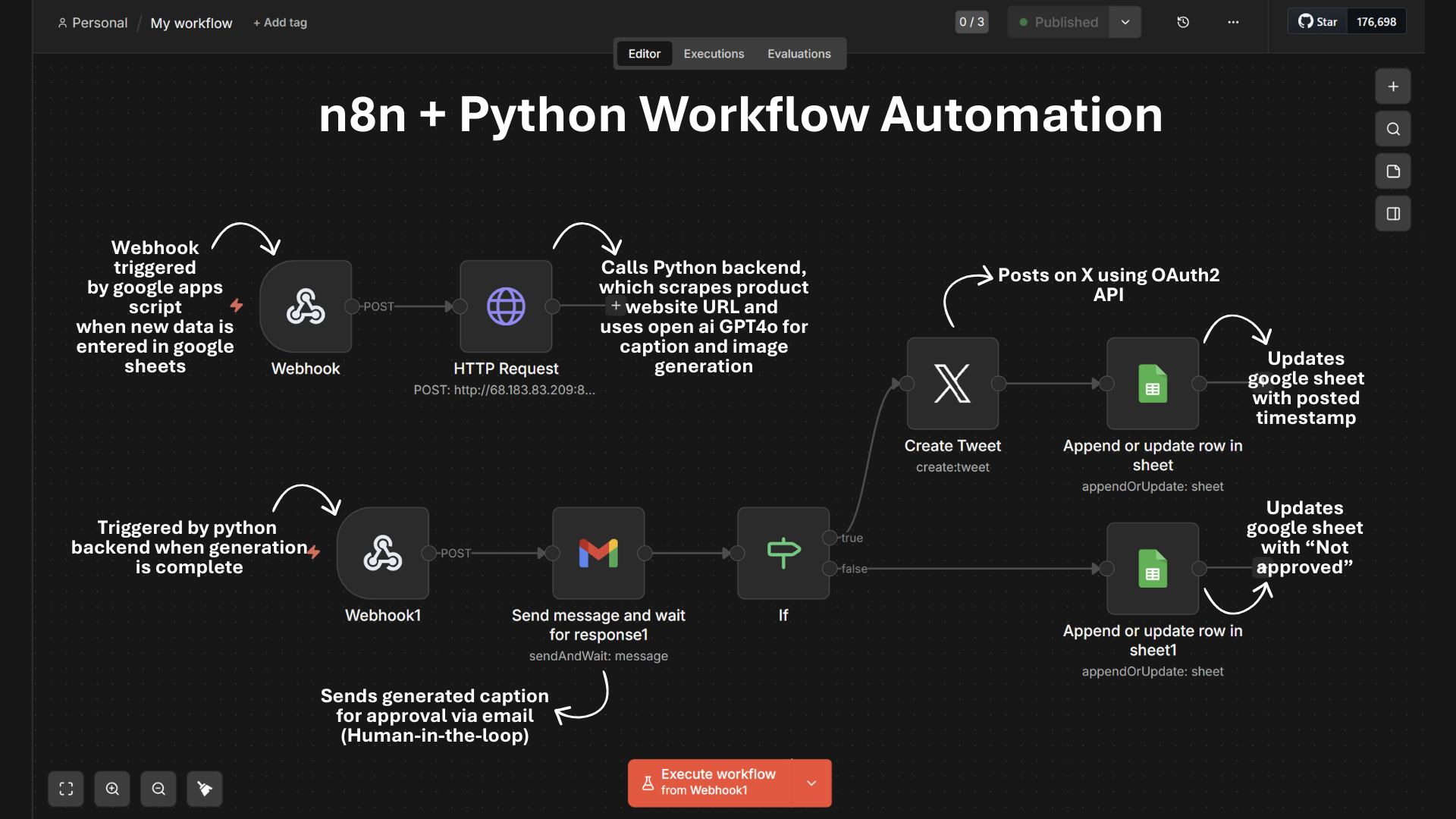Open the Webhook trigger node

pyautogui.click(x=306, y=306)
